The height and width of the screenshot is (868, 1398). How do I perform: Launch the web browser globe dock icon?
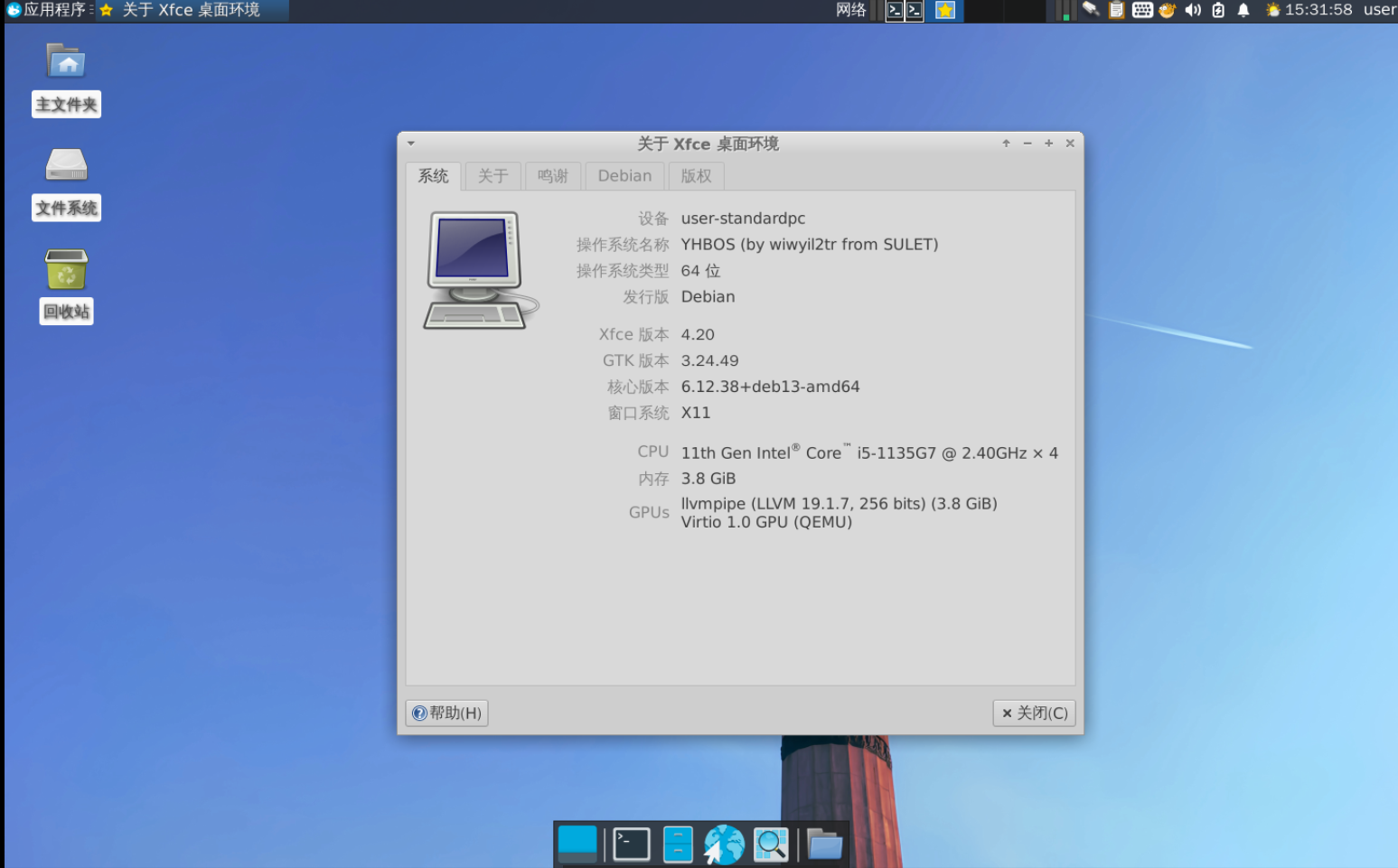(724, 845)
